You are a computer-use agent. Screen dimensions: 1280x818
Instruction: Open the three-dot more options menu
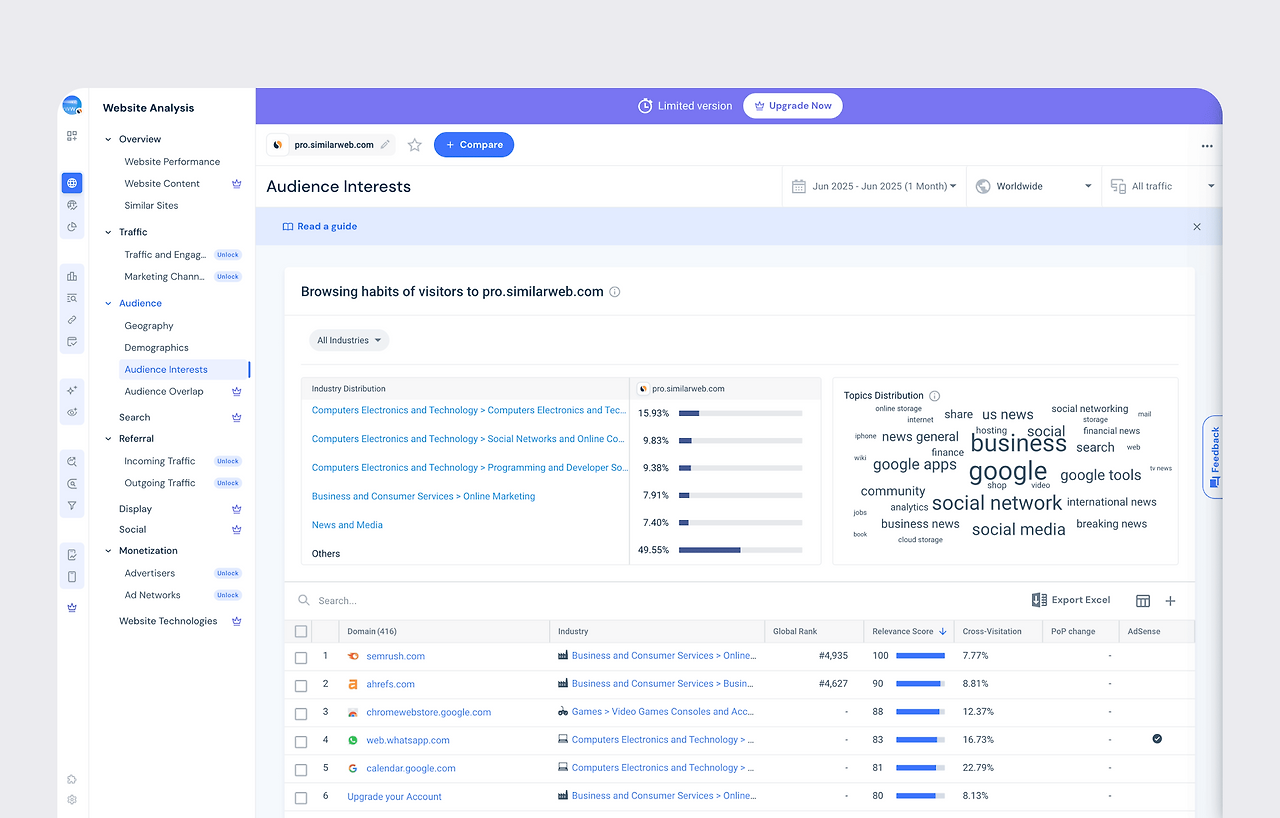tap(1207, 146)
